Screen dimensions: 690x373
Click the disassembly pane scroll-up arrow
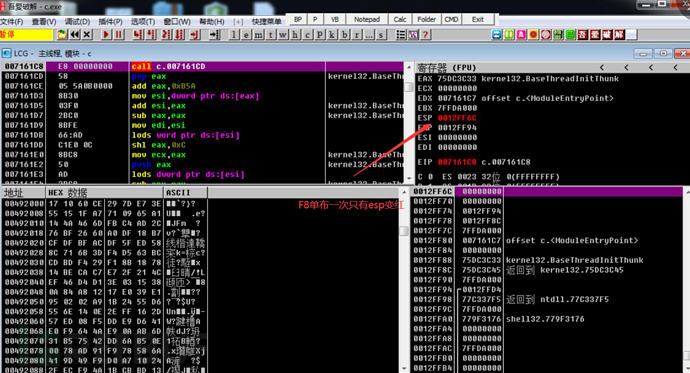[409, 67]
